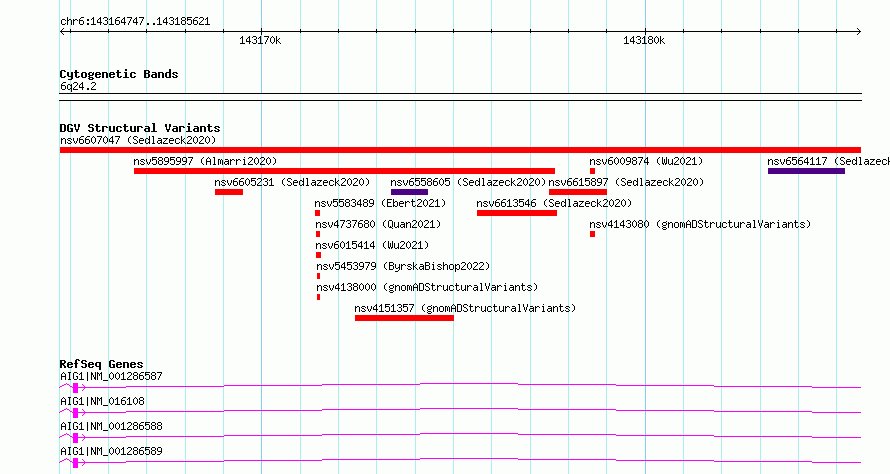Open the nsv6009874 (Wu2021) label

coord(646,161)
